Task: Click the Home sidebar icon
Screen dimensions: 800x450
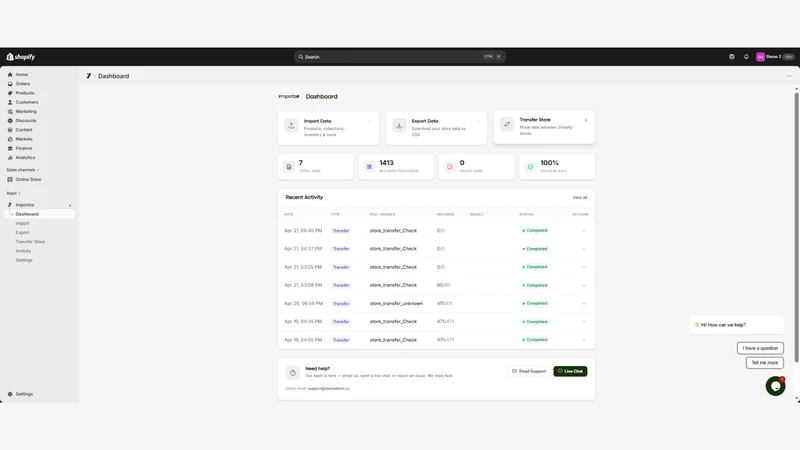Action: 10,74
